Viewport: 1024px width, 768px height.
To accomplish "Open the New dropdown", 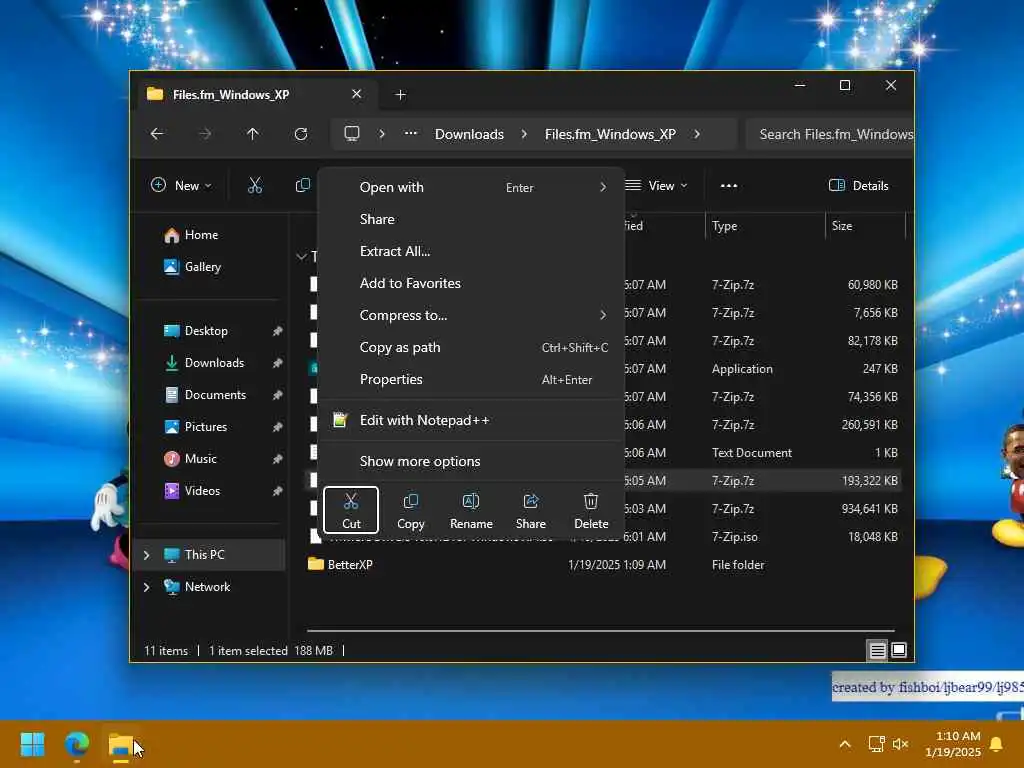I will click(181, 185).
